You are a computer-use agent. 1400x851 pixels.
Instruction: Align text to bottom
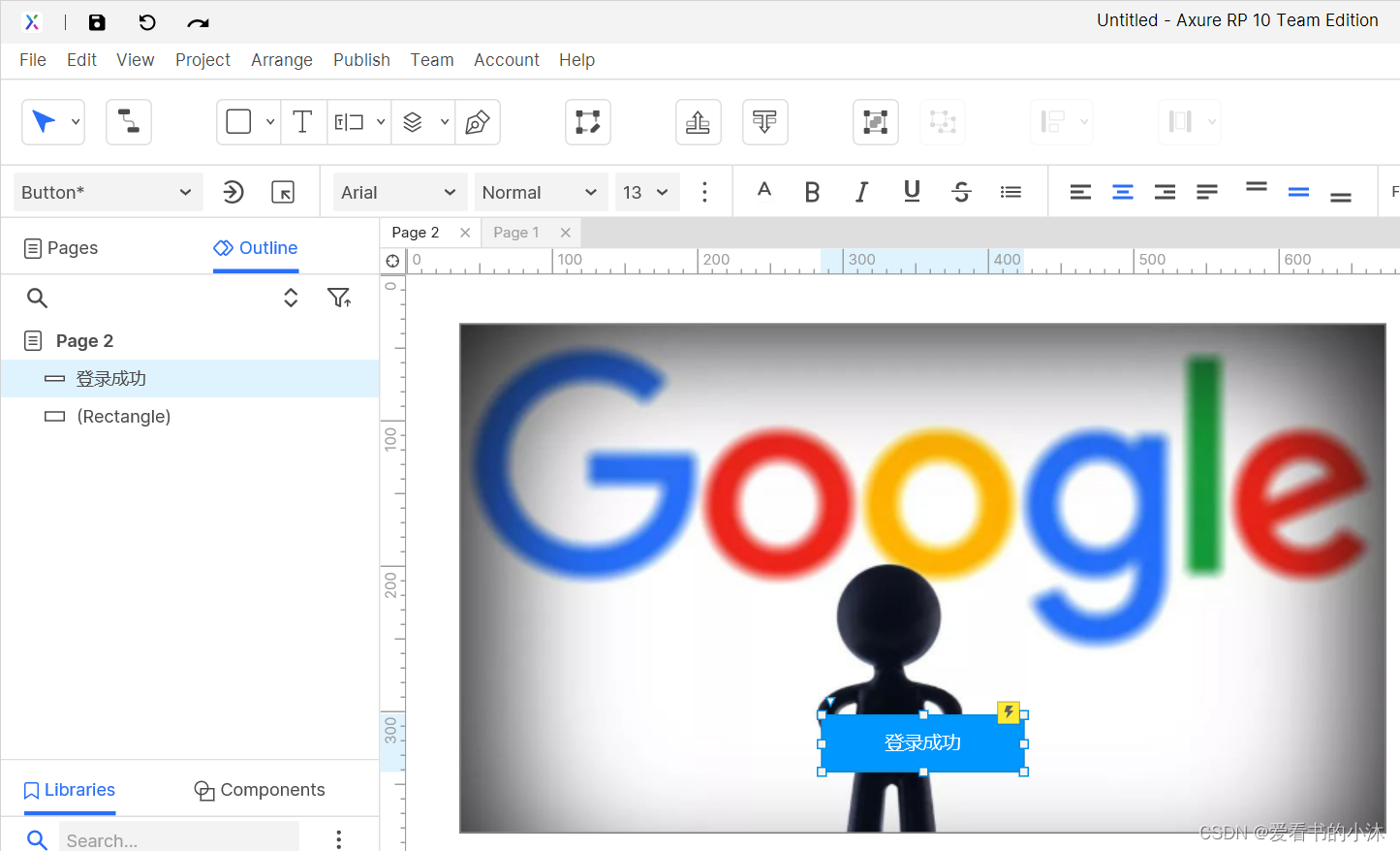(1341, 197)
